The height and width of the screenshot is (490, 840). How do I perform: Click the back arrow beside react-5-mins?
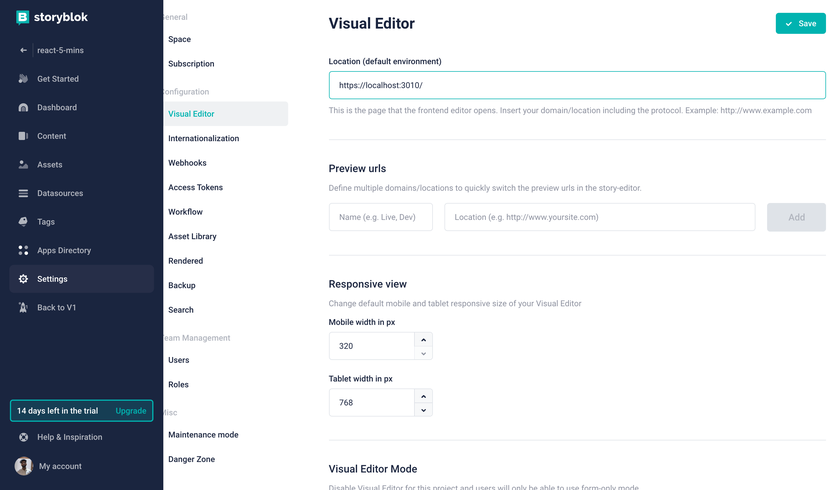pyautogui.click(x=23, y=50)
